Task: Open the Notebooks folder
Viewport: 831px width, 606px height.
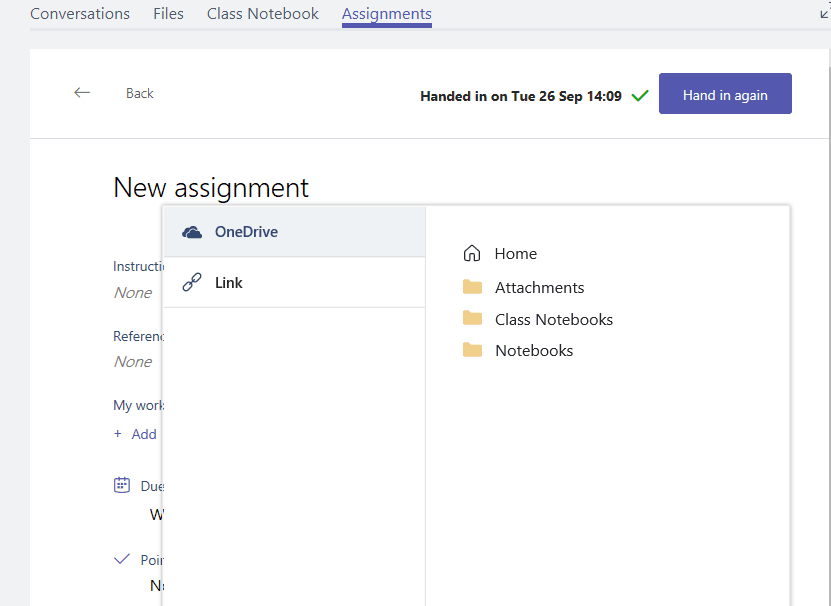Action: point(534,350)
